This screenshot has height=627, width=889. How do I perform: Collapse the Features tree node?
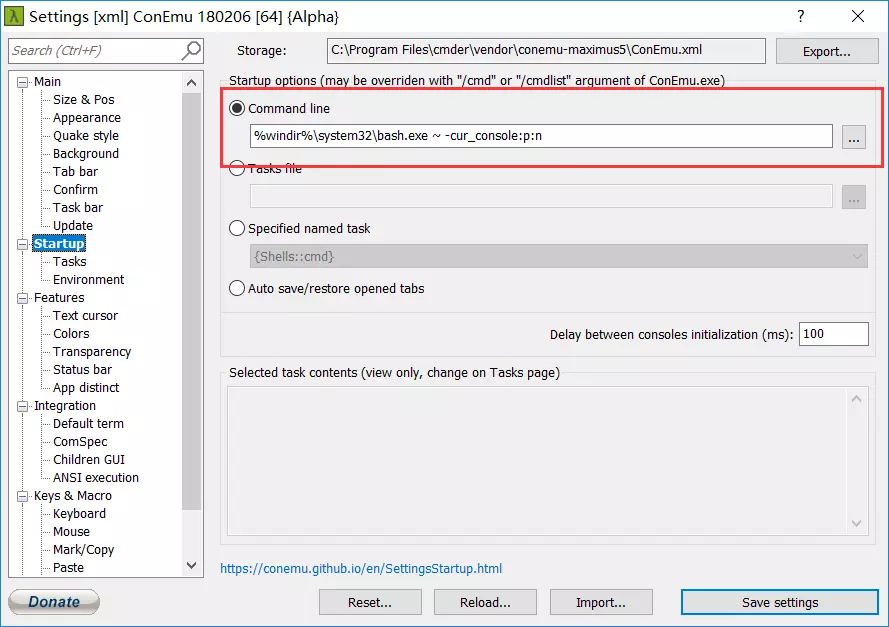(22, 298)
